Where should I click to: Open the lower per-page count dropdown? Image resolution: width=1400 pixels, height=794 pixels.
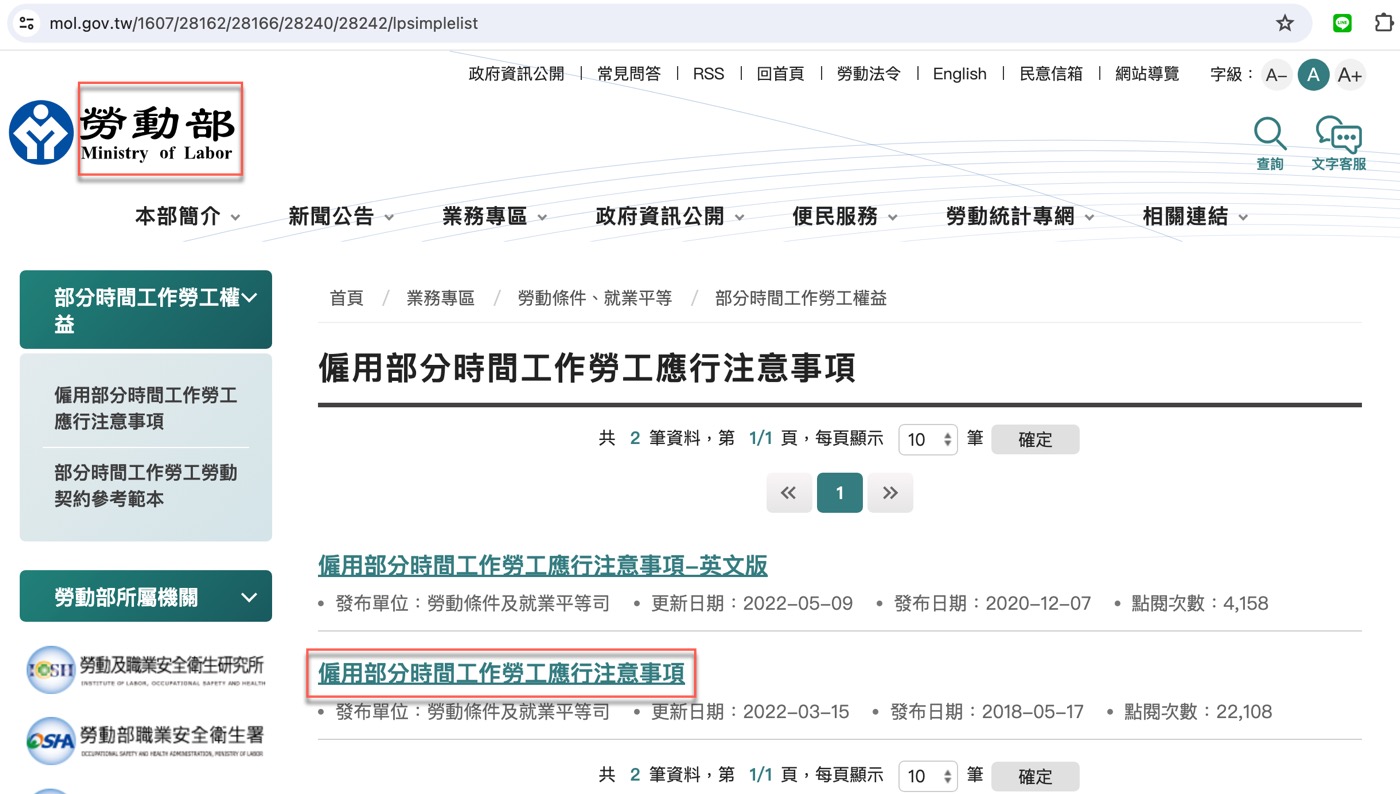(x=928, y=777)
